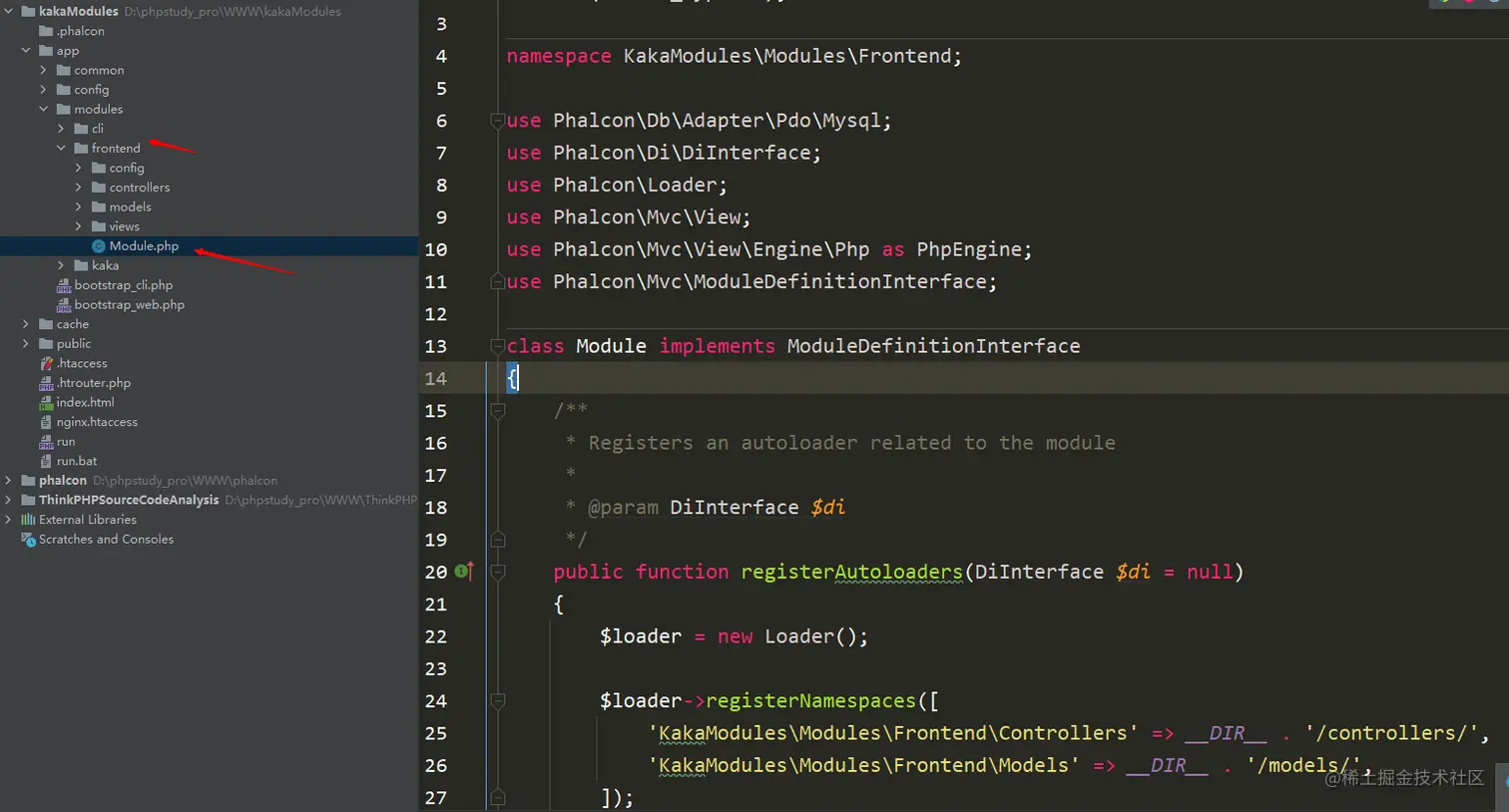1509x812 pixels.
Task: Select config folder under frontend
Action: click(x=209, y=168)
